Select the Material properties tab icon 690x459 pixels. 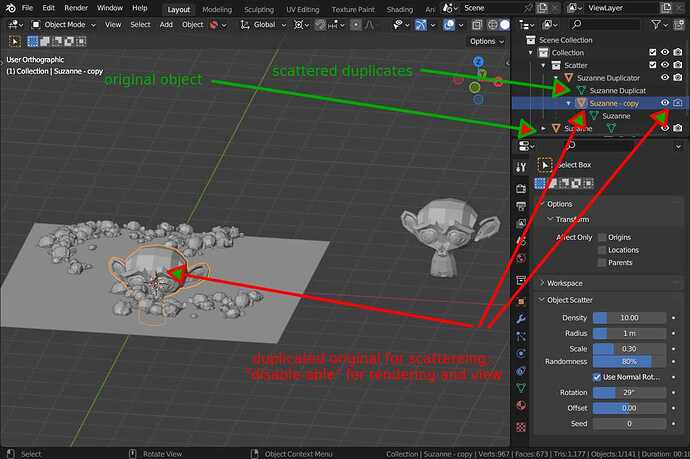(x=521, y=405)
